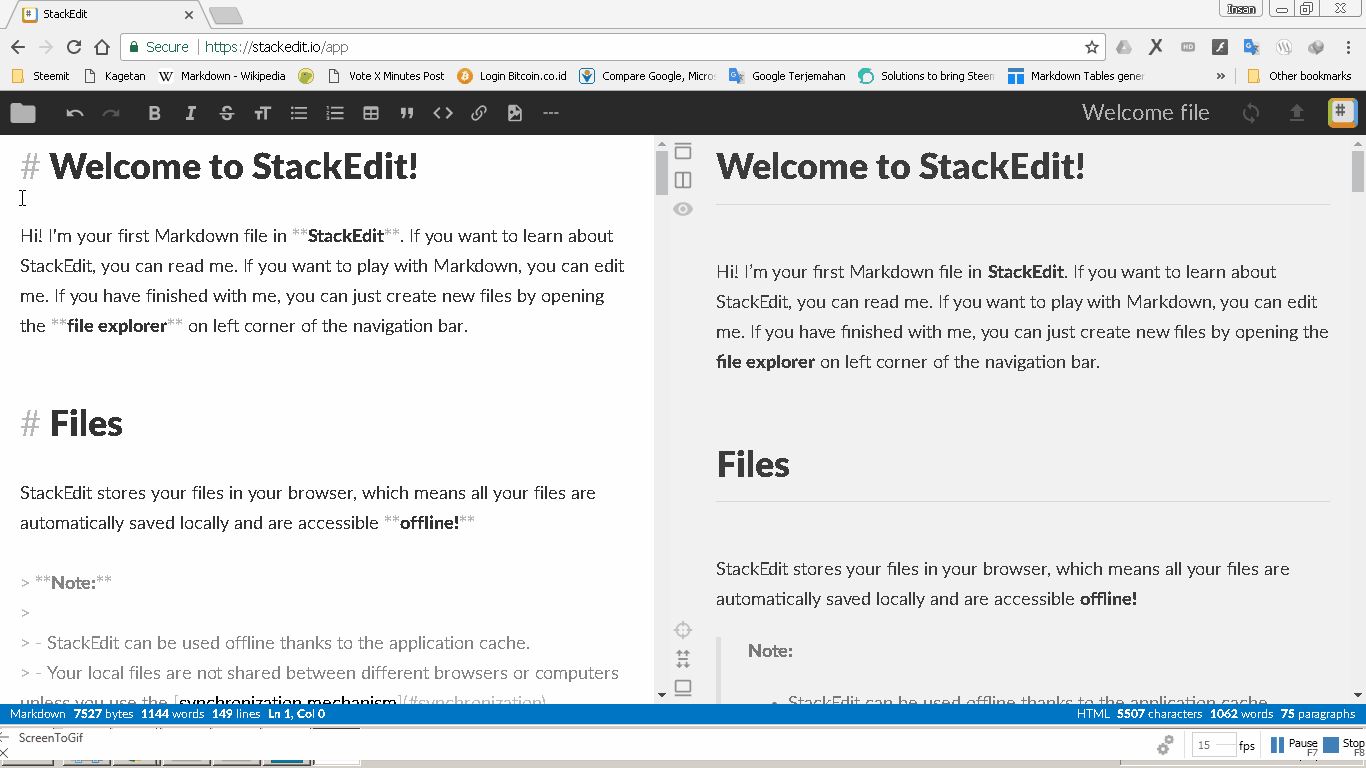Open the Kagetan bookmark
This screenshot has width=1366, height=768.
[115, 76]
